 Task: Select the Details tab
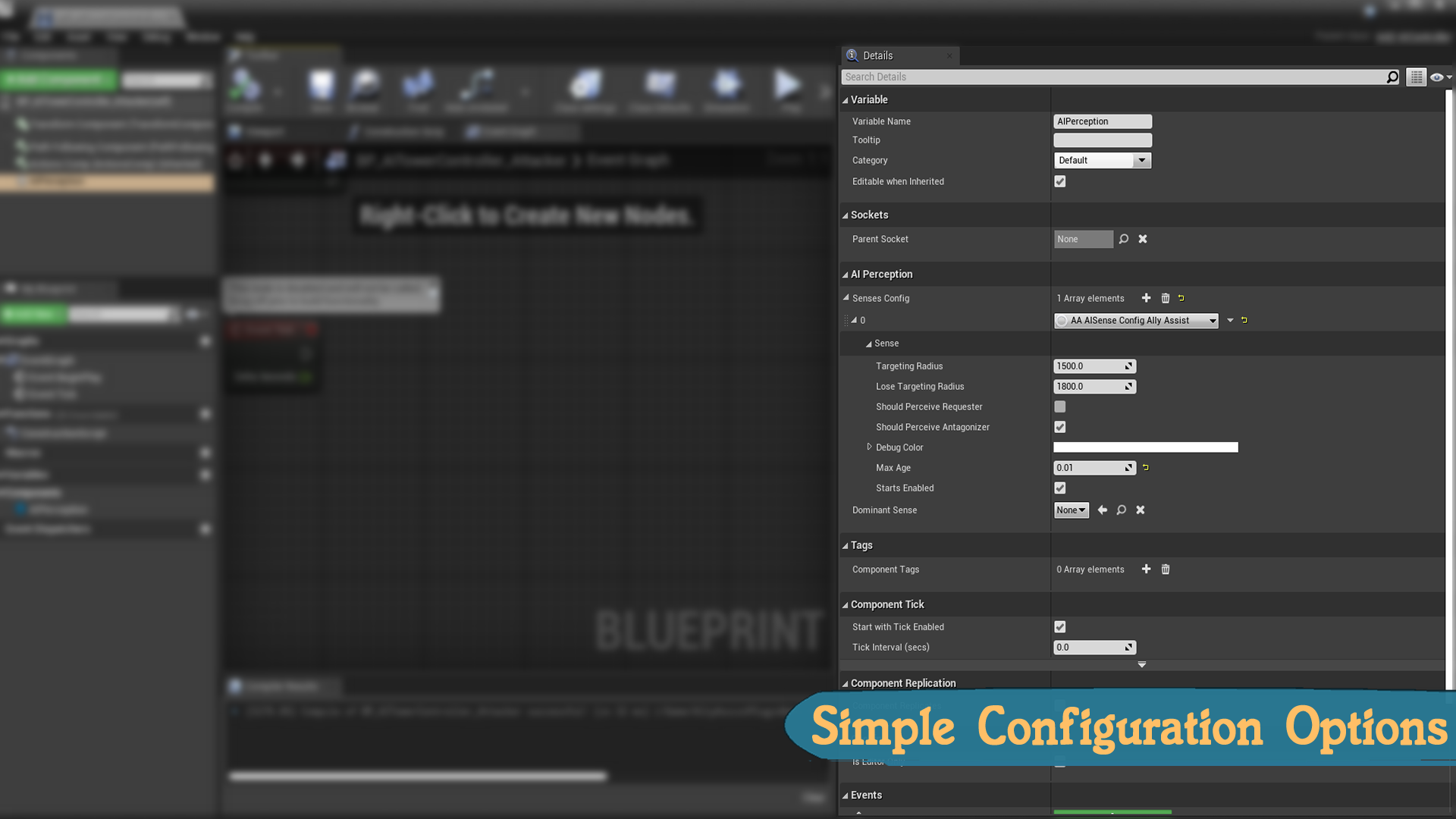(x=877, y=56)
